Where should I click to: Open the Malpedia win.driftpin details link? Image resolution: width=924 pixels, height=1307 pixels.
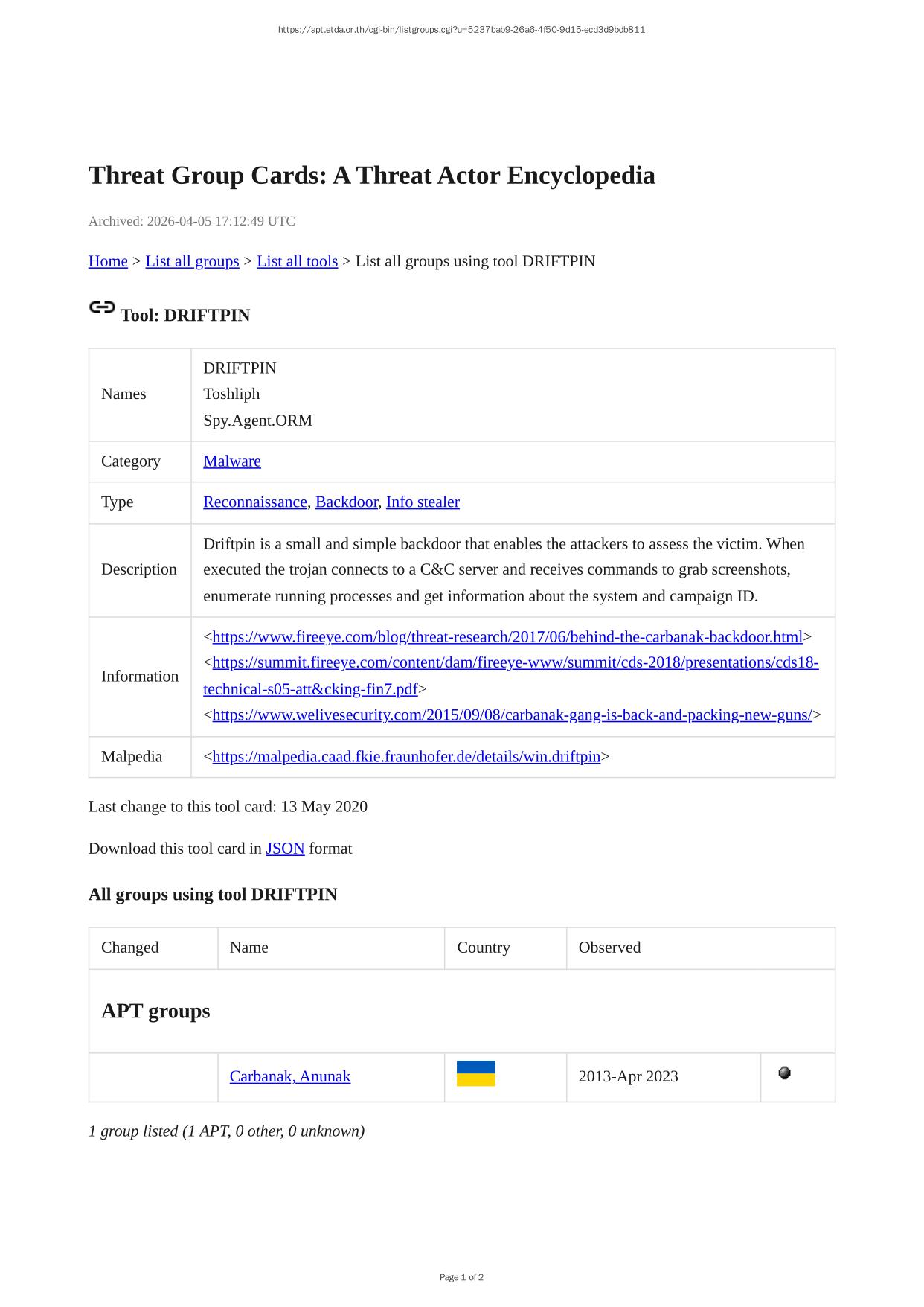406,757
